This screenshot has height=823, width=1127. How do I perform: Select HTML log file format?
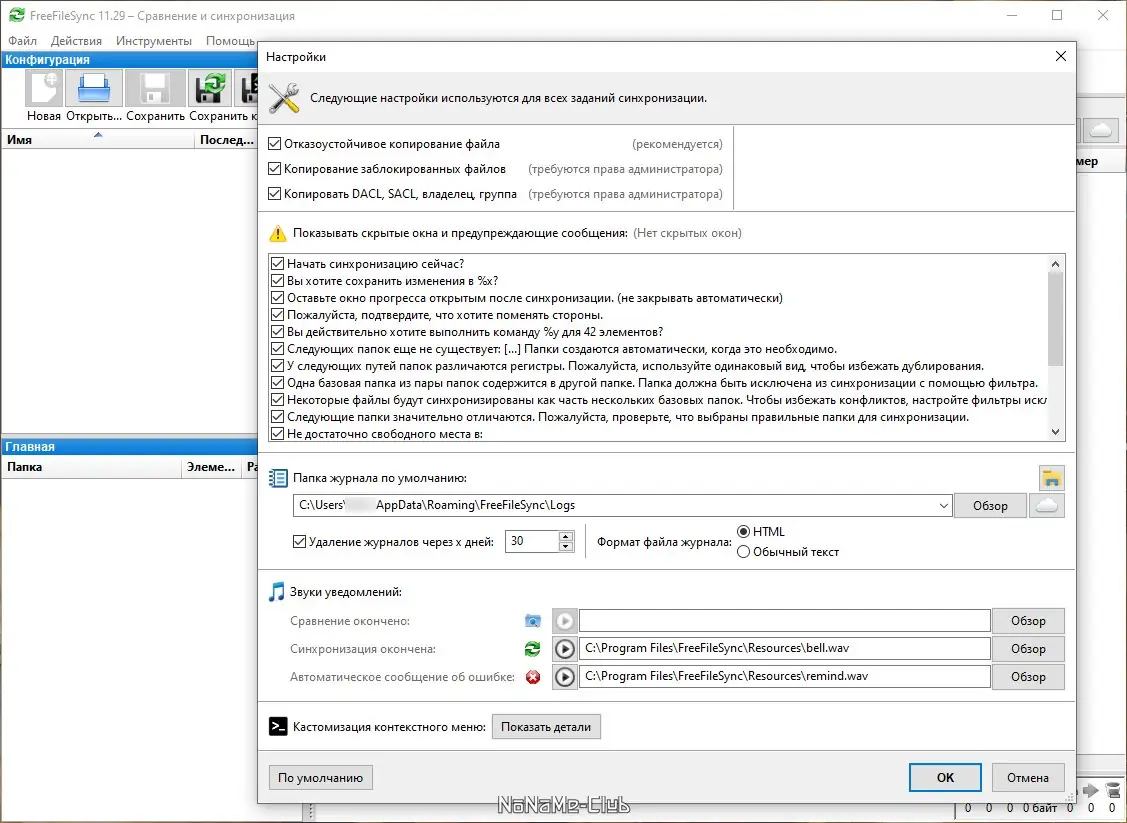pyautogui.click(x=744, y=532)
